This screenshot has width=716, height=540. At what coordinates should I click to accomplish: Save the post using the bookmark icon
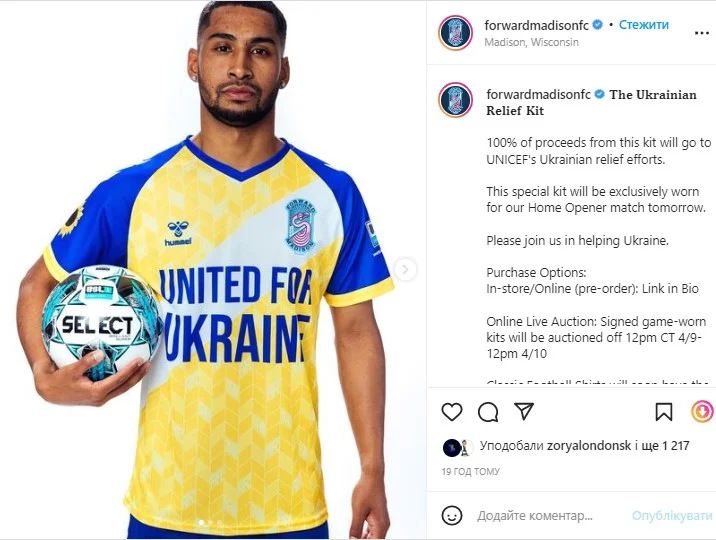(x=663, y=412)
